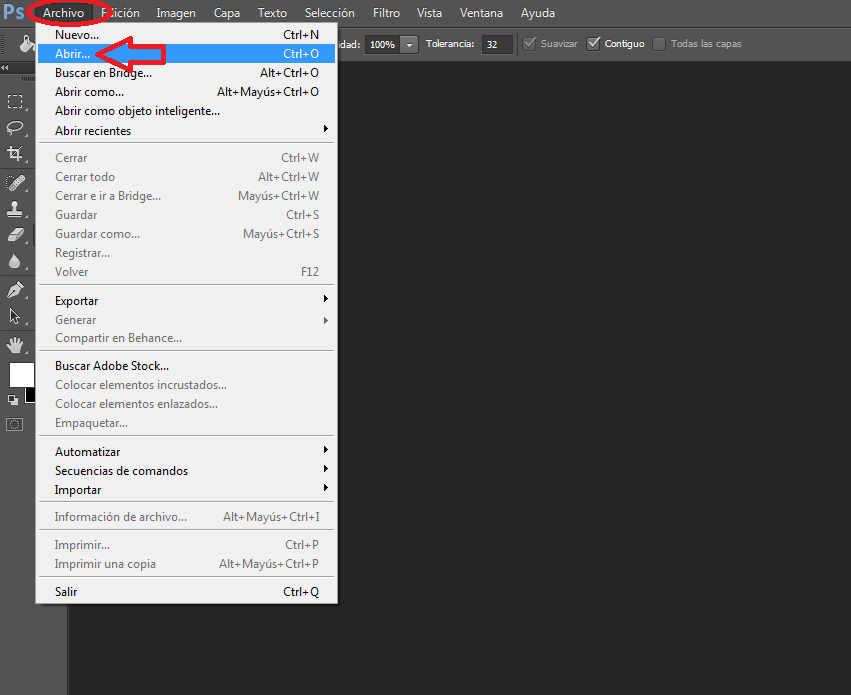Toggle the Suavizar checkbox
Screen dimensions: 851x695
point(529,43)
